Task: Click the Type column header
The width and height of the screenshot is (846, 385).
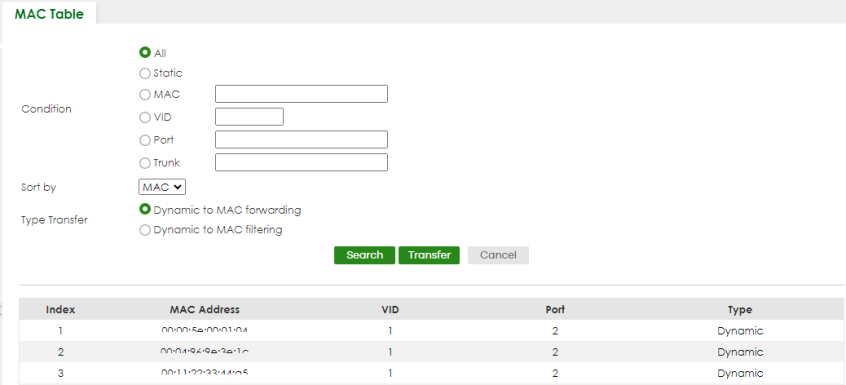Action: [740, 310]
